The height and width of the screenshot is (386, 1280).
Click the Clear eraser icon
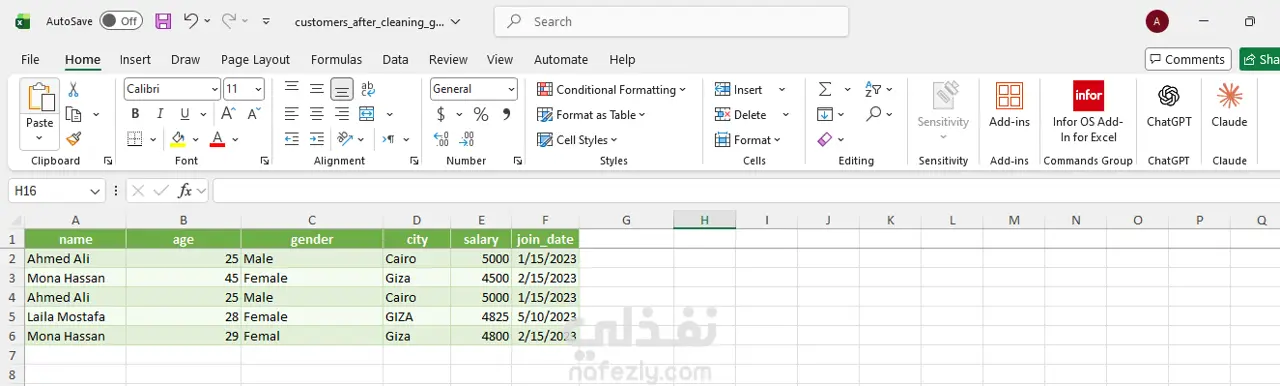(x=825, y=139)
